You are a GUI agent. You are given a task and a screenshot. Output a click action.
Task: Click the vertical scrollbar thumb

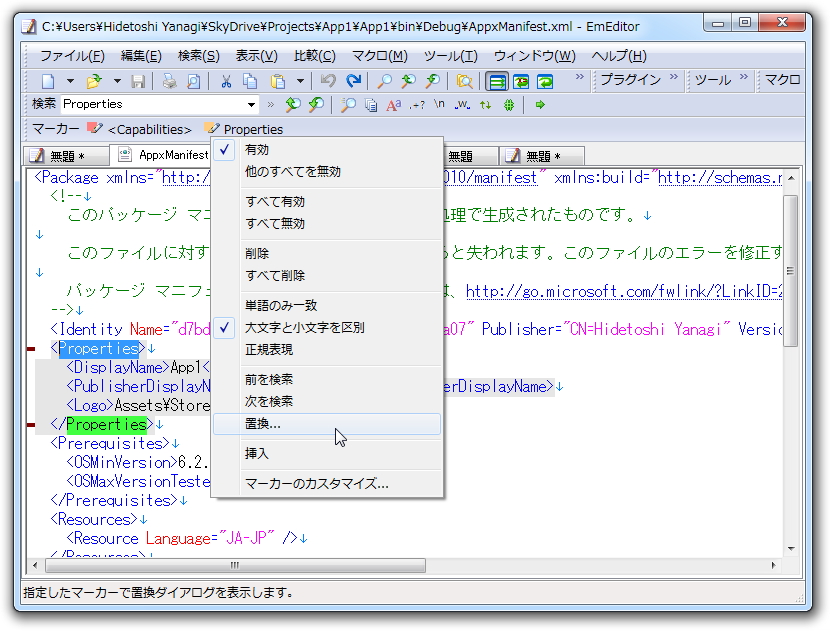point(790,271)
